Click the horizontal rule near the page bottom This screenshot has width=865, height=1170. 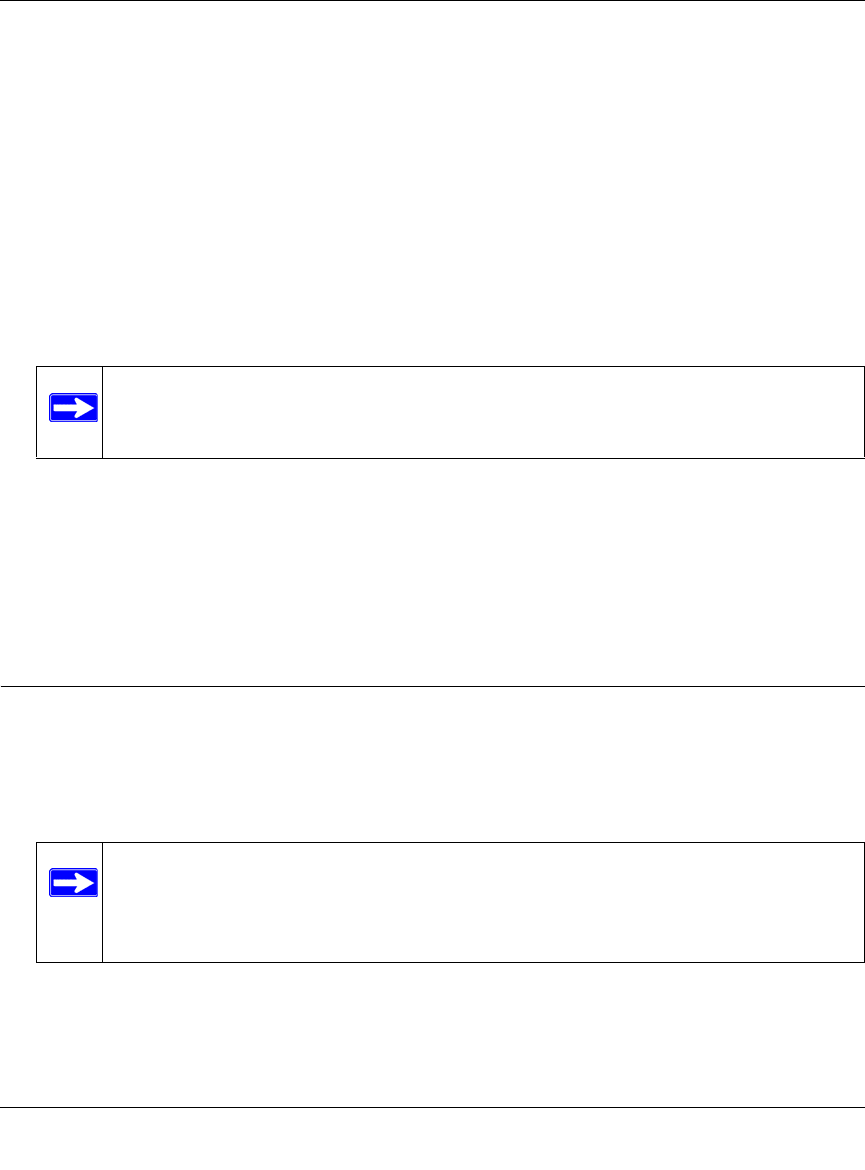click(432, 1107)
